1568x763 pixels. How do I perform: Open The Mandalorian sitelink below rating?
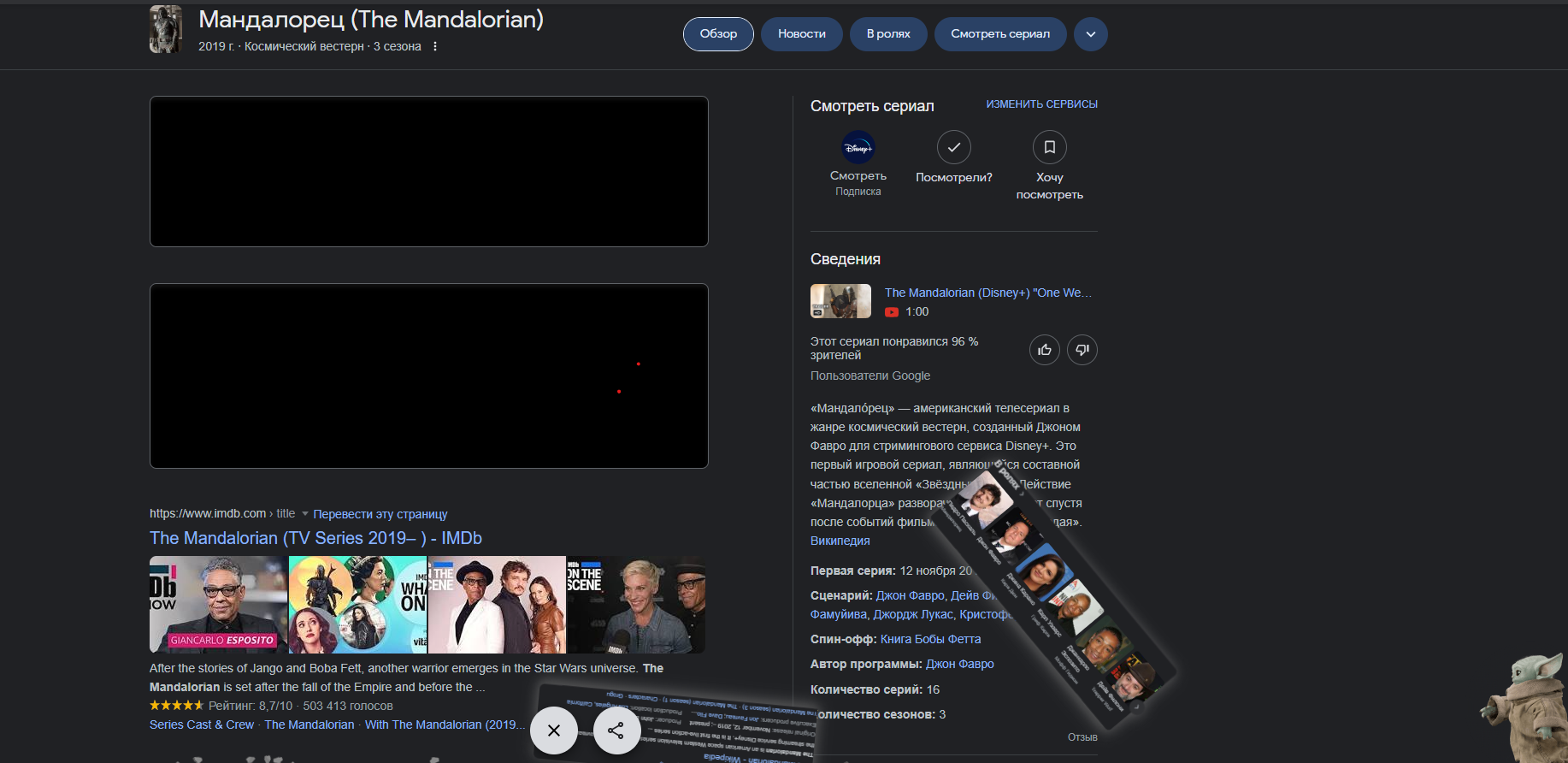coord(309,725)
